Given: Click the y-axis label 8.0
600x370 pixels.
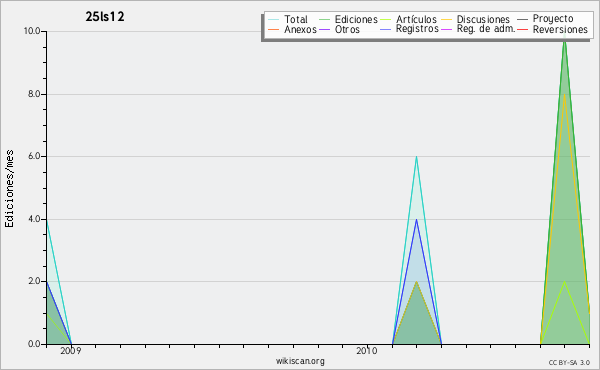Looking at the screenshot, I should [34, 94].
